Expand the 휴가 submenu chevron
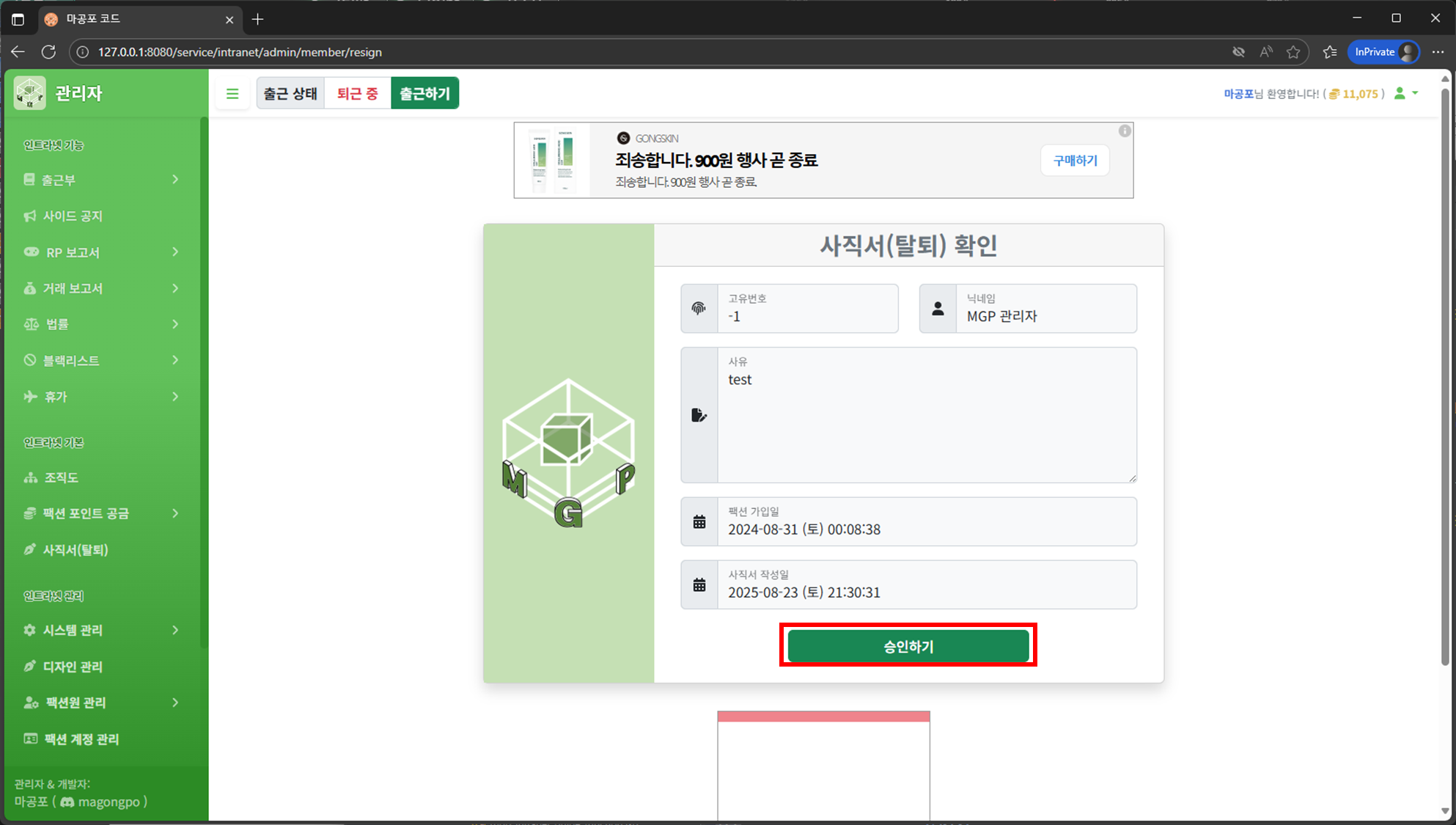Image resolution: width=1456 pixels, height=825 pixels. point(175,397)
